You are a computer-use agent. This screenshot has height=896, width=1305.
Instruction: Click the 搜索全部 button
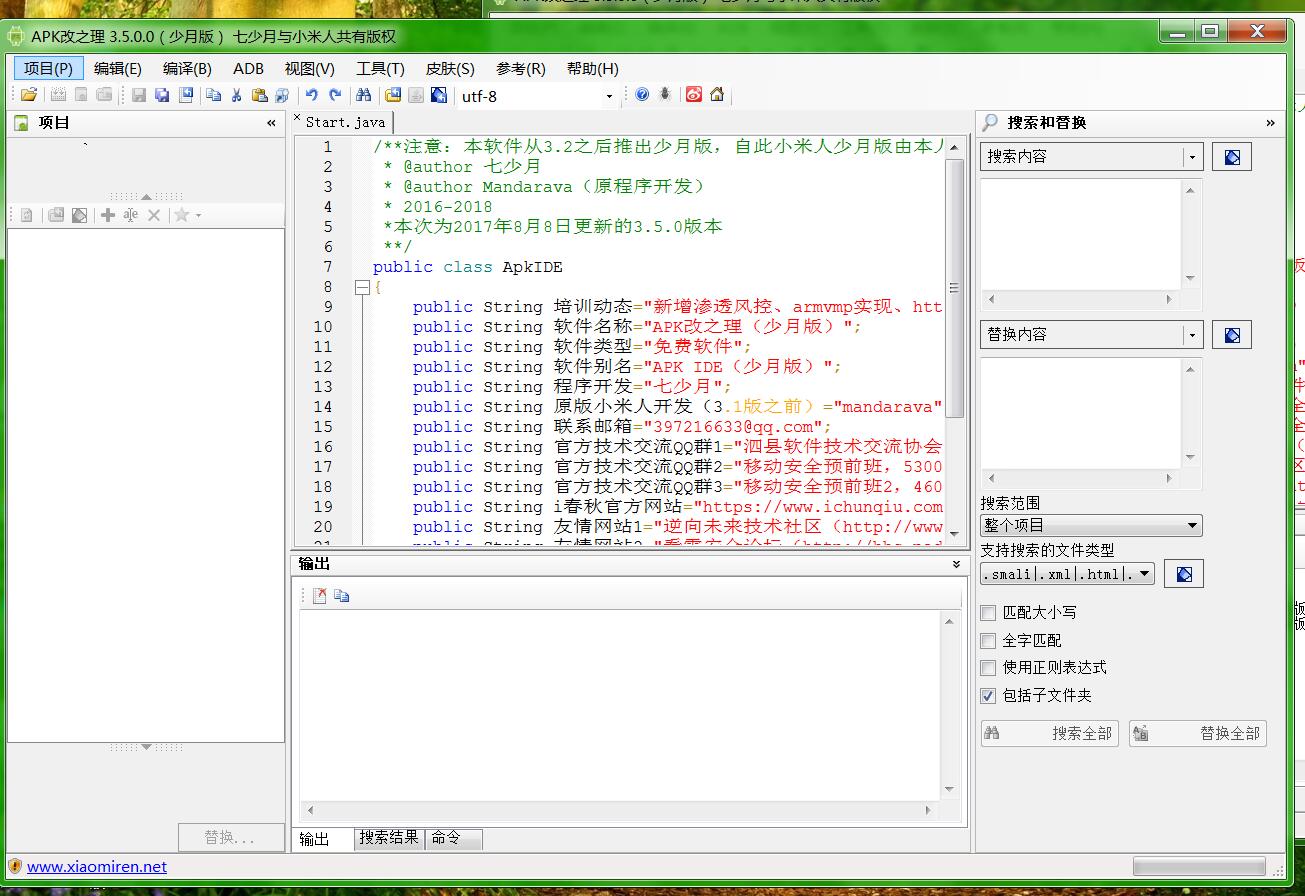coord(1048,733)
